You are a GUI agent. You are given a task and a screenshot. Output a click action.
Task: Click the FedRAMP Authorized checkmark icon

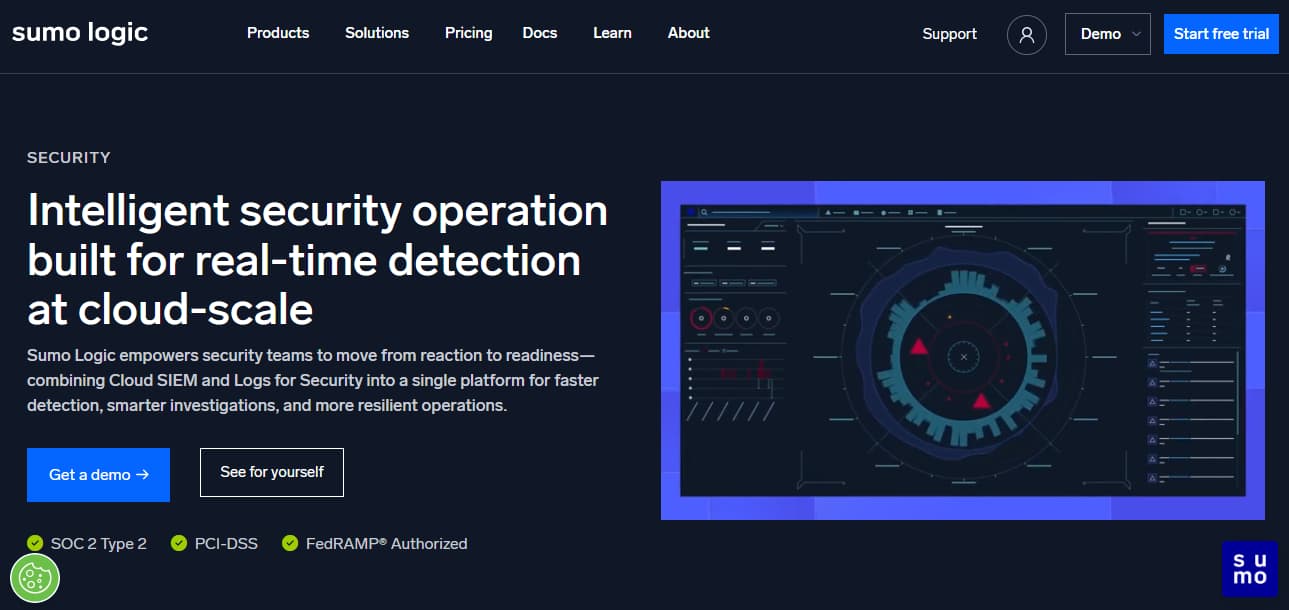pos(290,544)
